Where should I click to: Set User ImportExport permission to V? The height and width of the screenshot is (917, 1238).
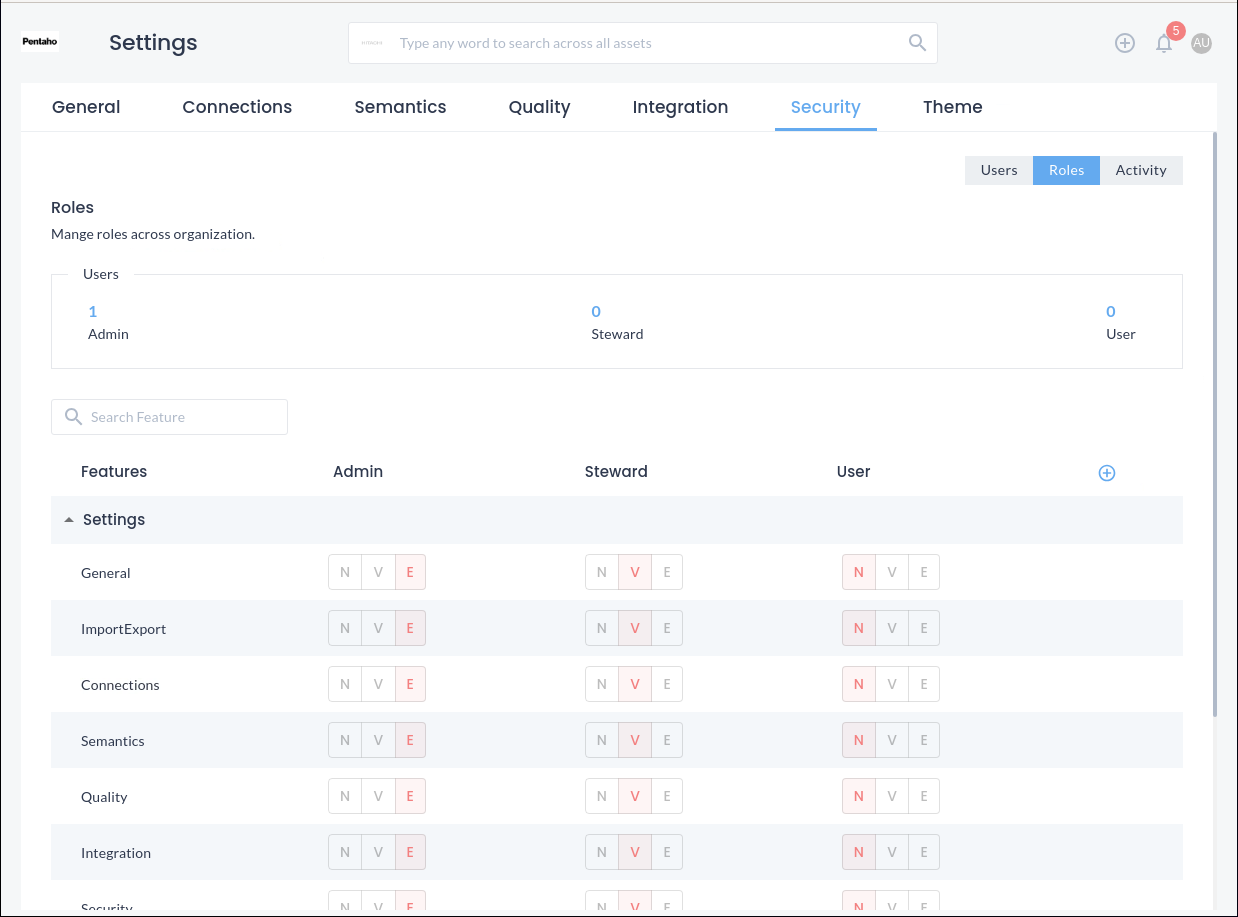click(891, 629)
